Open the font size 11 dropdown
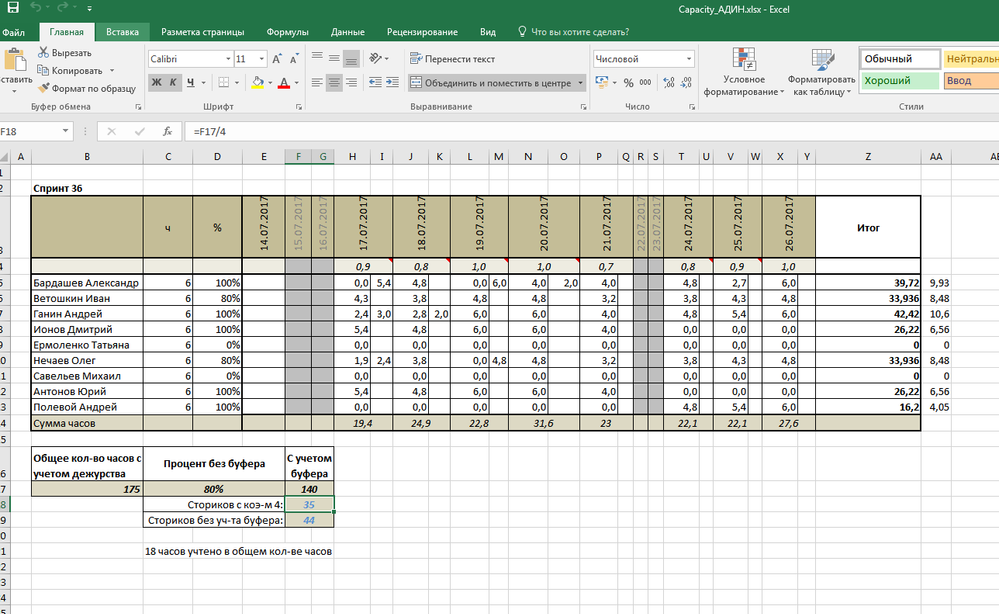The width and height of the screenshot is (999, 614). 261,59
